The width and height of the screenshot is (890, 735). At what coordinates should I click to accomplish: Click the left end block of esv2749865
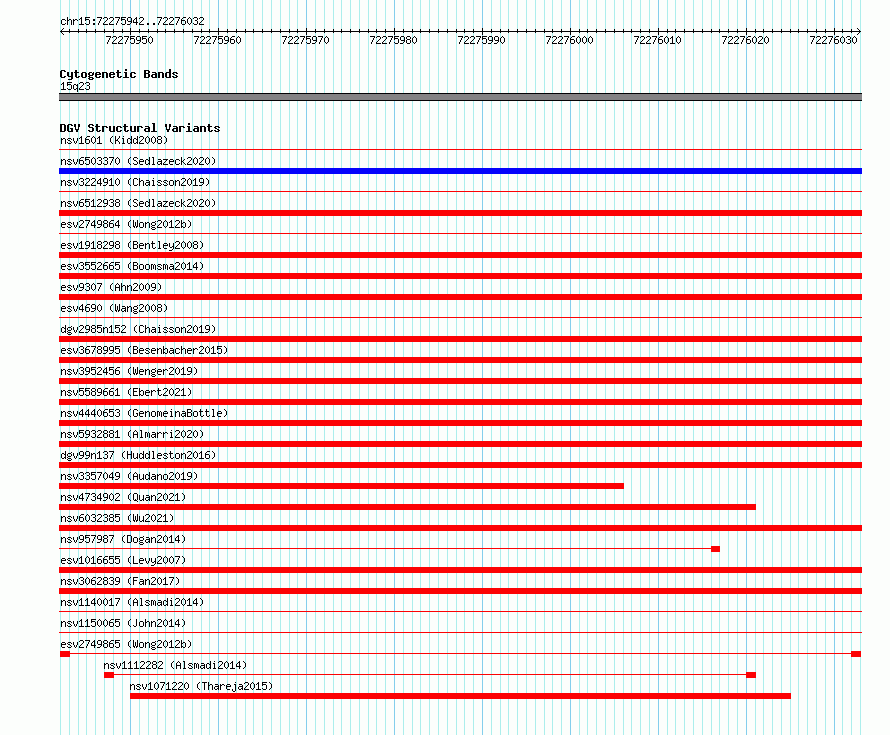click(x=65, y=654)
